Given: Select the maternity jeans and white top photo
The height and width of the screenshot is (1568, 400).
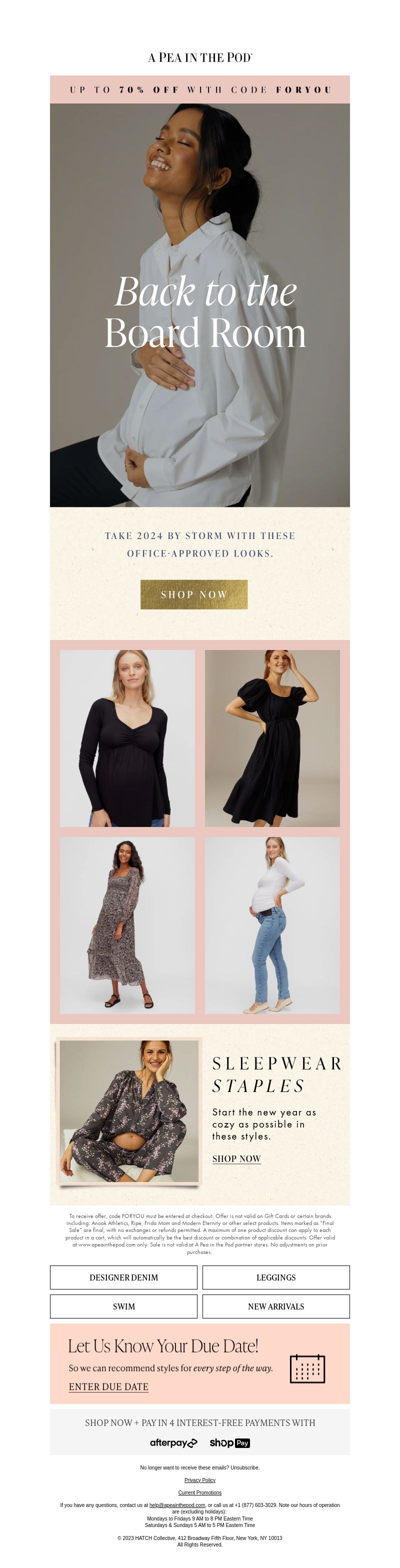Looking at the screenshot, I should 272,925.
